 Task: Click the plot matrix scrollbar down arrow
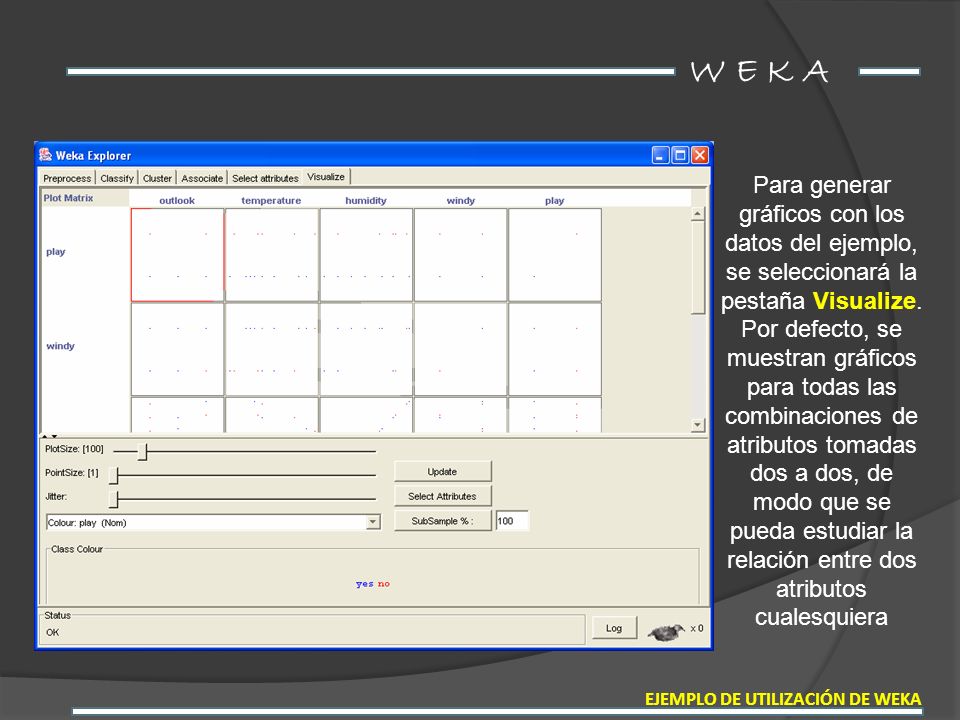pyautogui.click(x=697, y=425)
